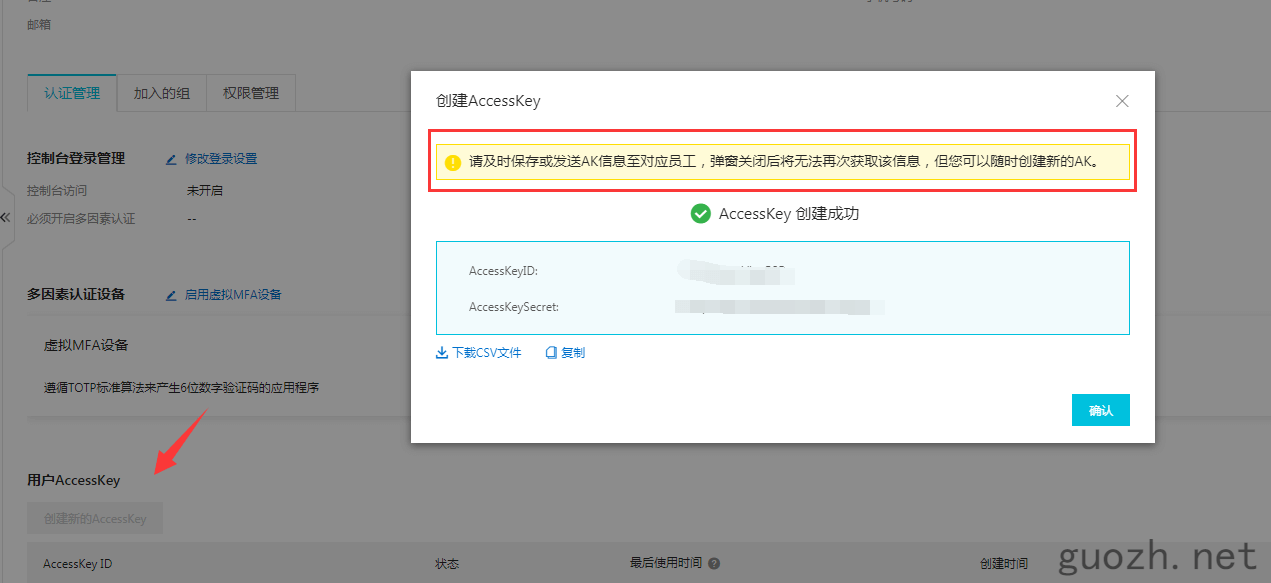Click the yellow warning icon in notice
The width and height of the screenshot is (1271, 583).
click(453, 161)
